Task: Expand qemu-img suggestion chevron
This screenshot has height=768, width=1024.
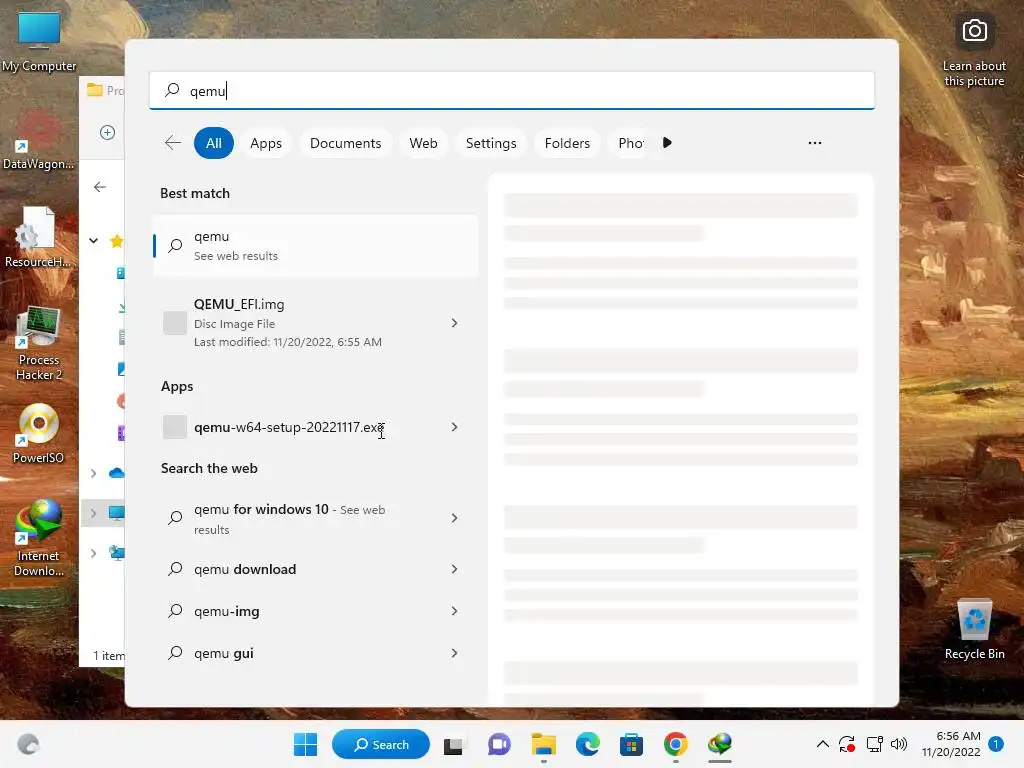Action: tap(455, 611)
